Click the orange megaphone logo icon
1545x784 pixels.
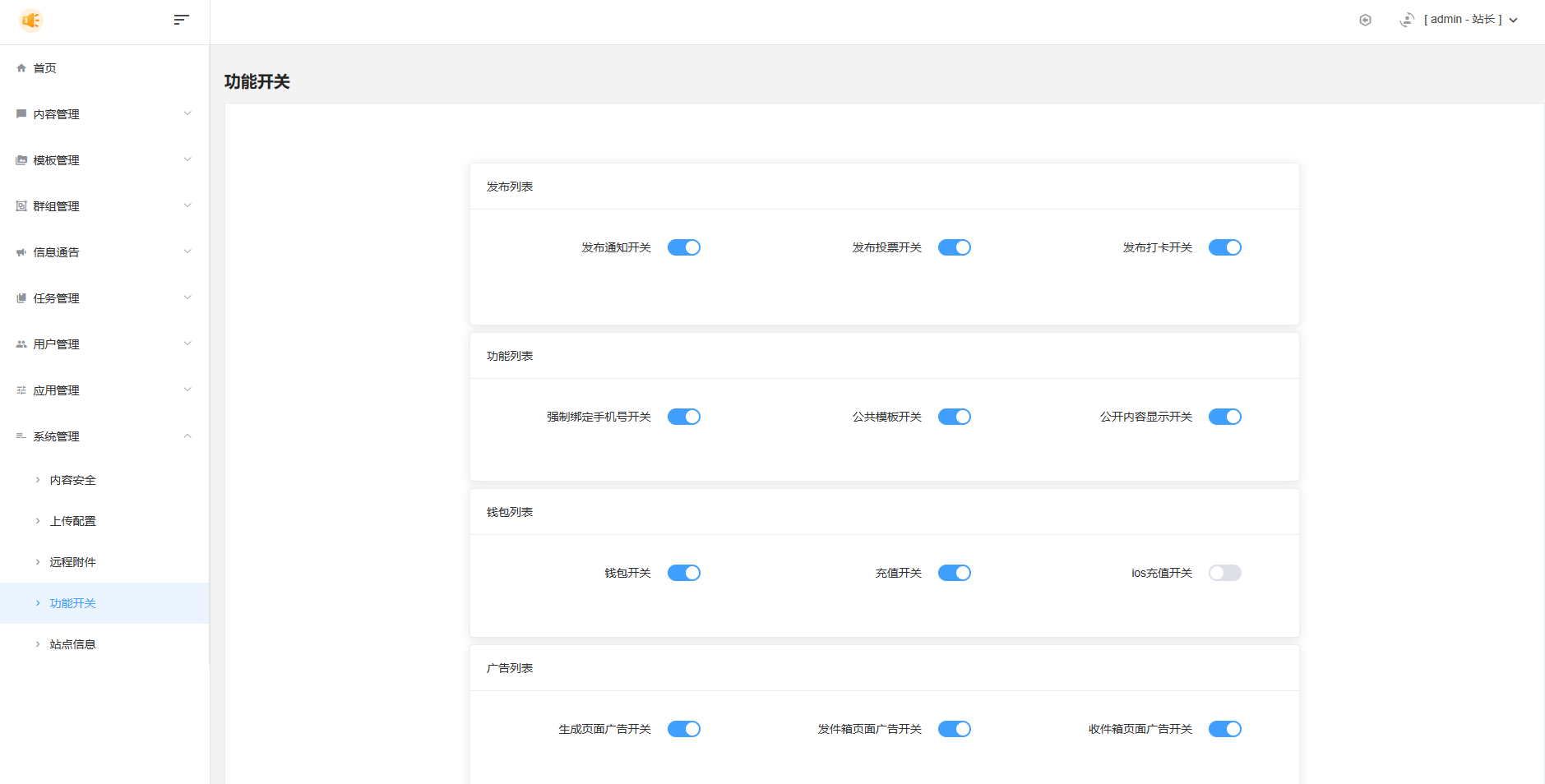30,20
